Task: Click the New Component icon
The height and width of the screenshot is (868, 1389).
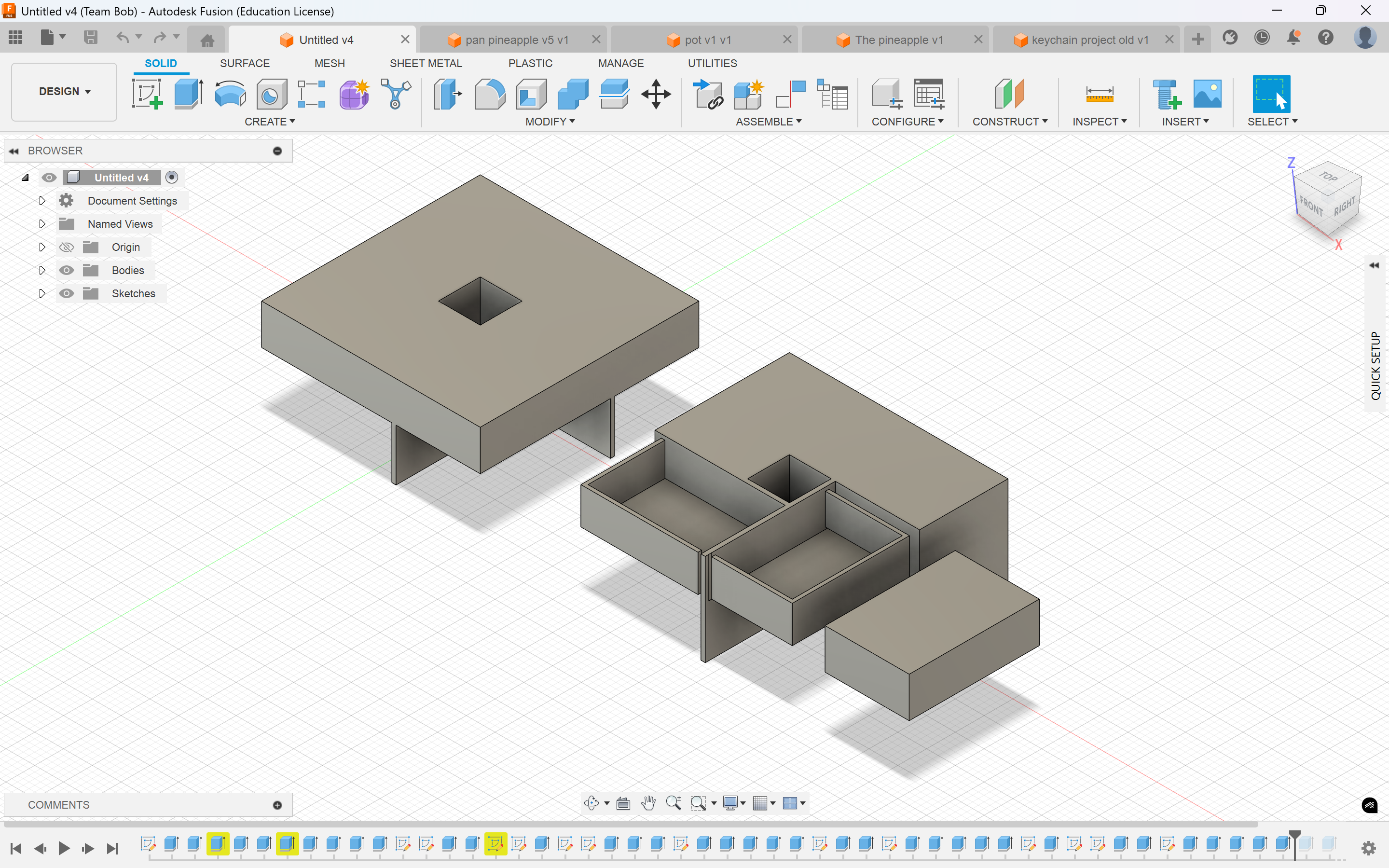Action: coord(749,94)
